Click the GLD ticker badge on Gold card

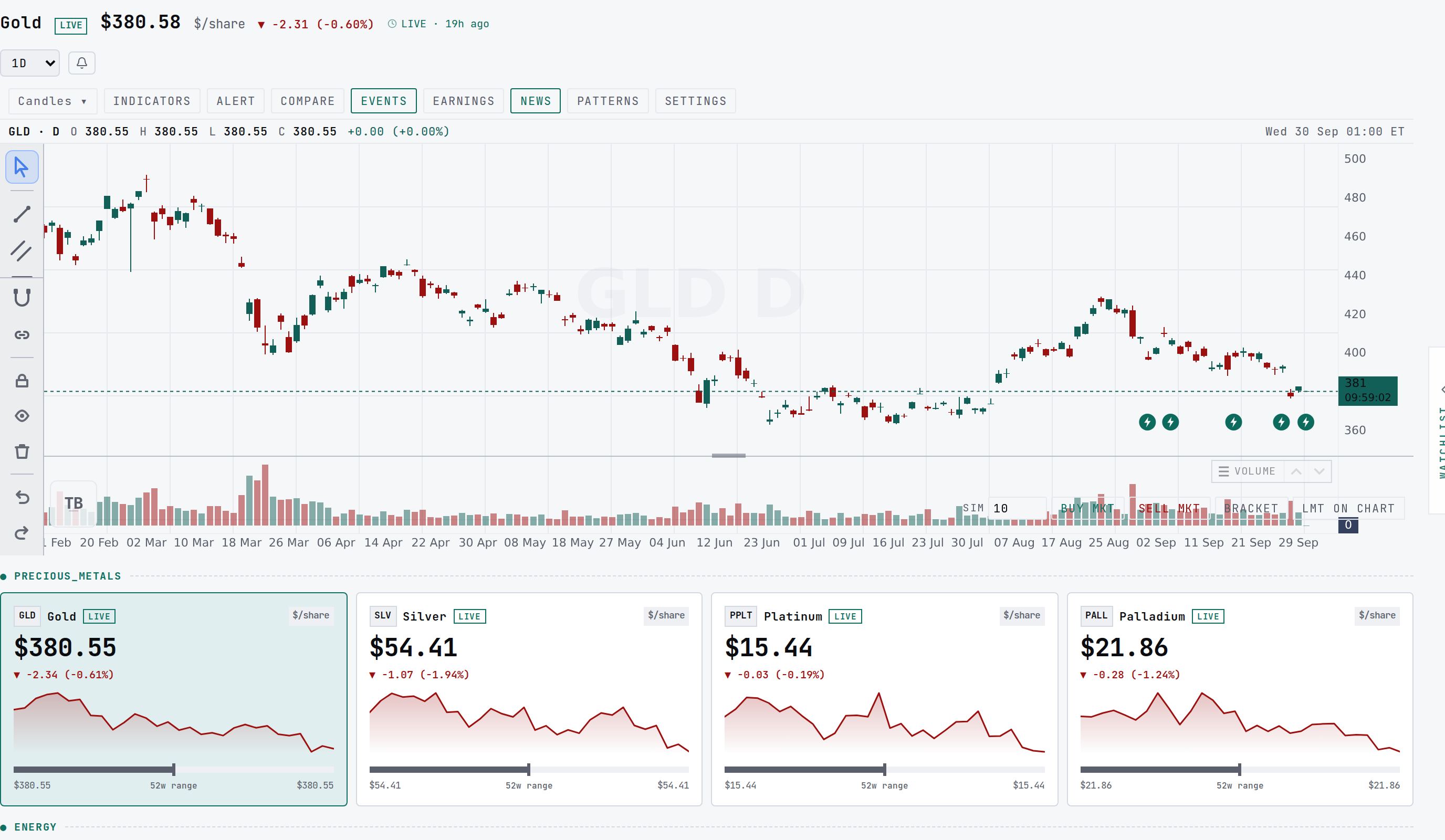click(27, 616)
